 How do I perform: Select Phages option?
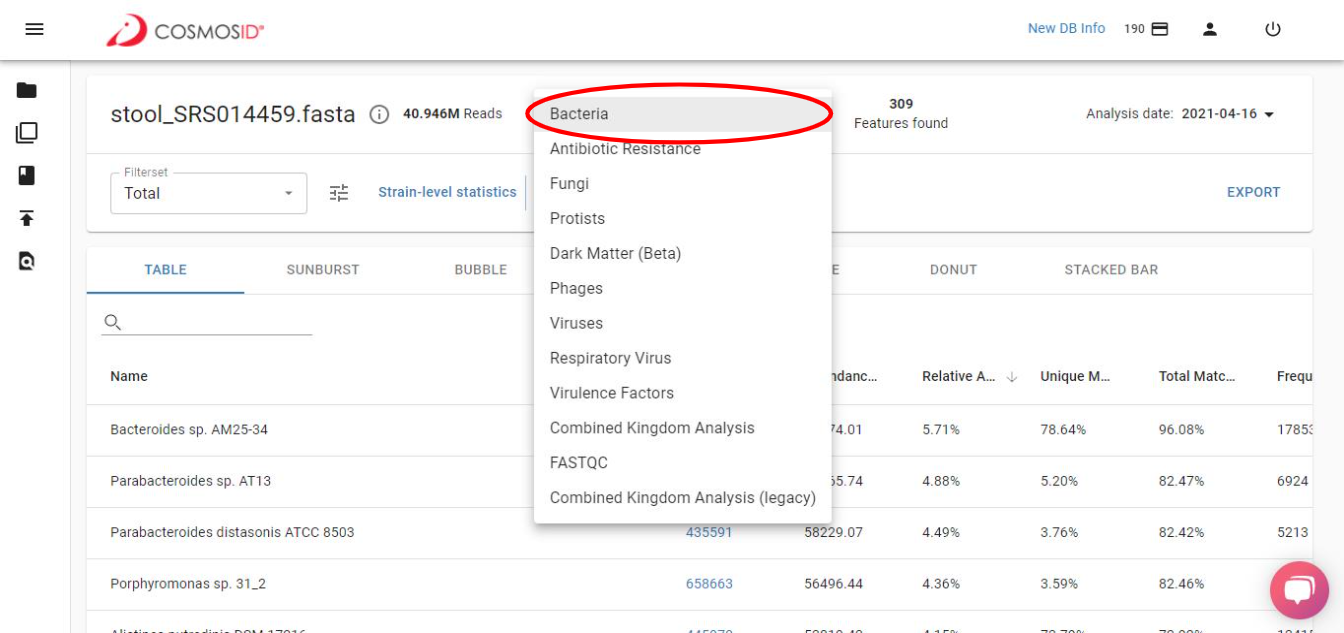(x=683, y=289)
